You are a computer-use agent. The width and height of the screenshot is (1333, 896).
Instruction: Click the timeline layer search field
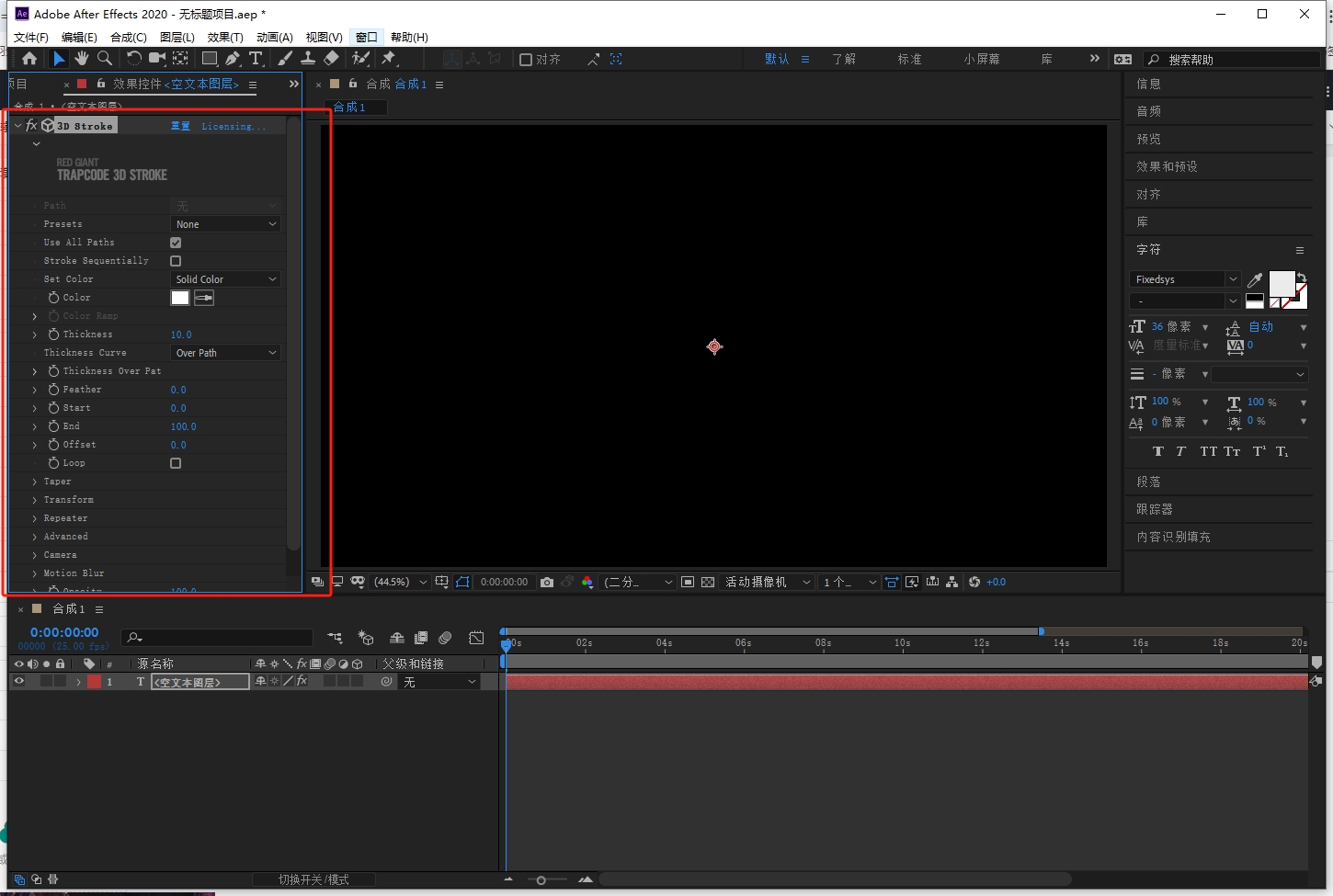218,637
